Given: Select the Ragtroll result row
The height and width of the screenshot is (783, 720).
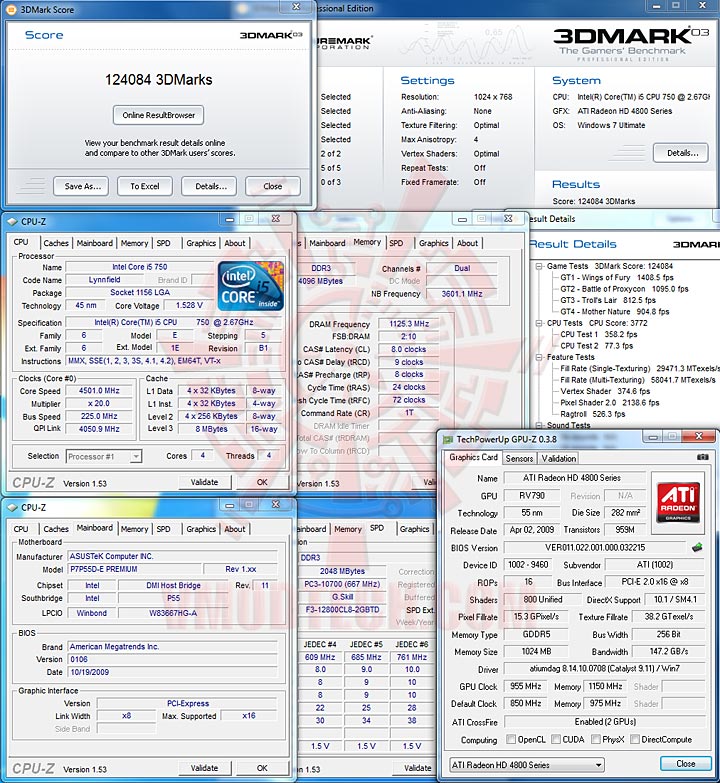Looking at the screenshot, I should tap(593, 414).
